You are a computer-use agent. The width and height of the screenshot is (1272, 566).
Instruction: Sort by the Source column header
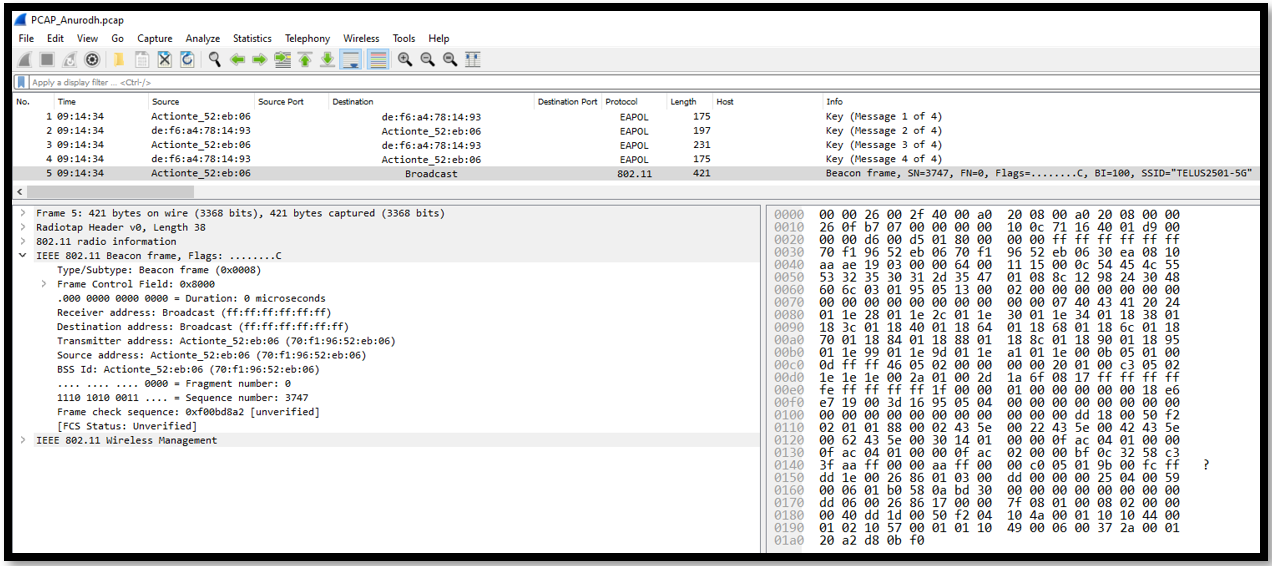point(201,102)
